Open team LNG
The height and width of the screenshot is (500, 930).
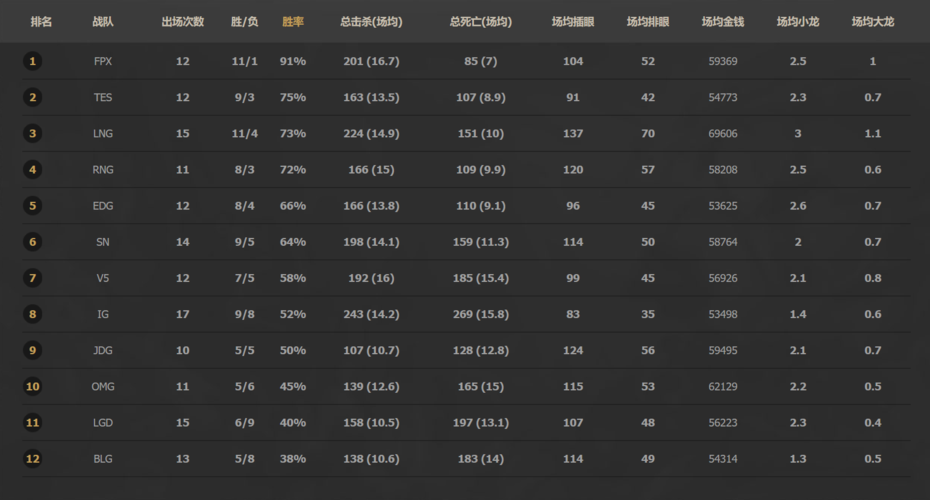coord(103,133)
